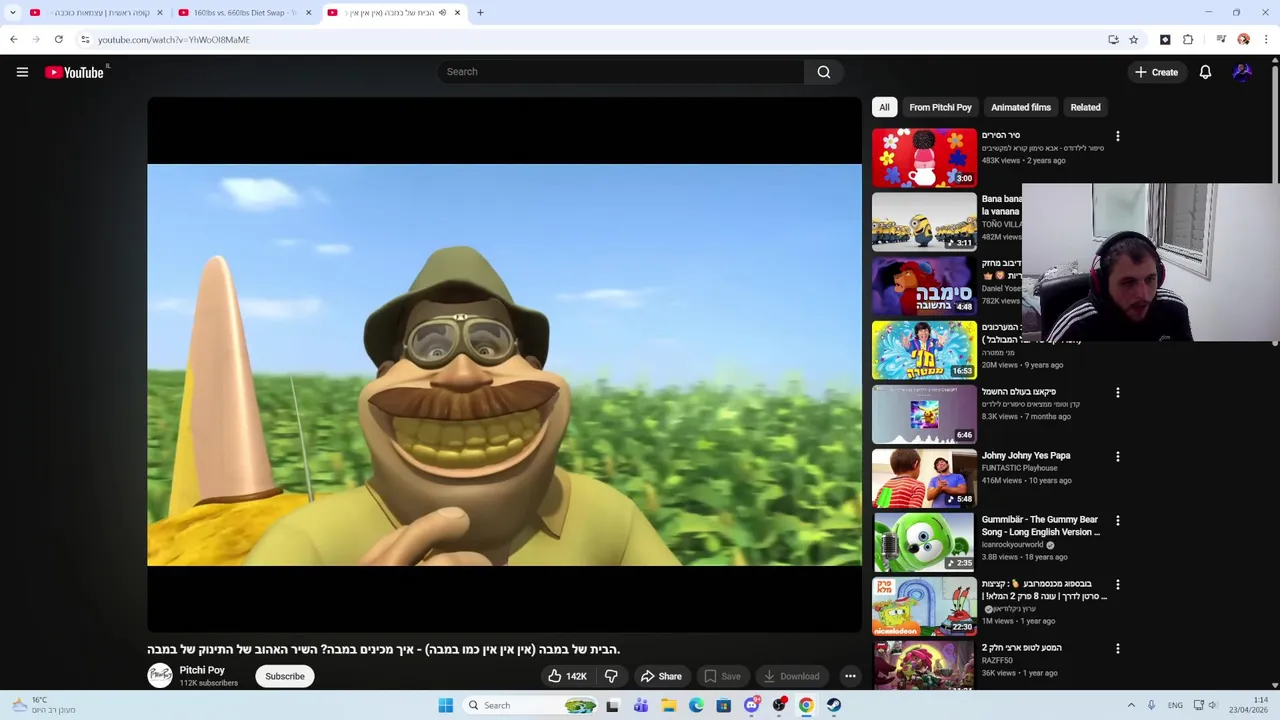The height and width of the screenshot is (720, 1280).
Task: Click the URL address bar
Action: pos(590,40)
